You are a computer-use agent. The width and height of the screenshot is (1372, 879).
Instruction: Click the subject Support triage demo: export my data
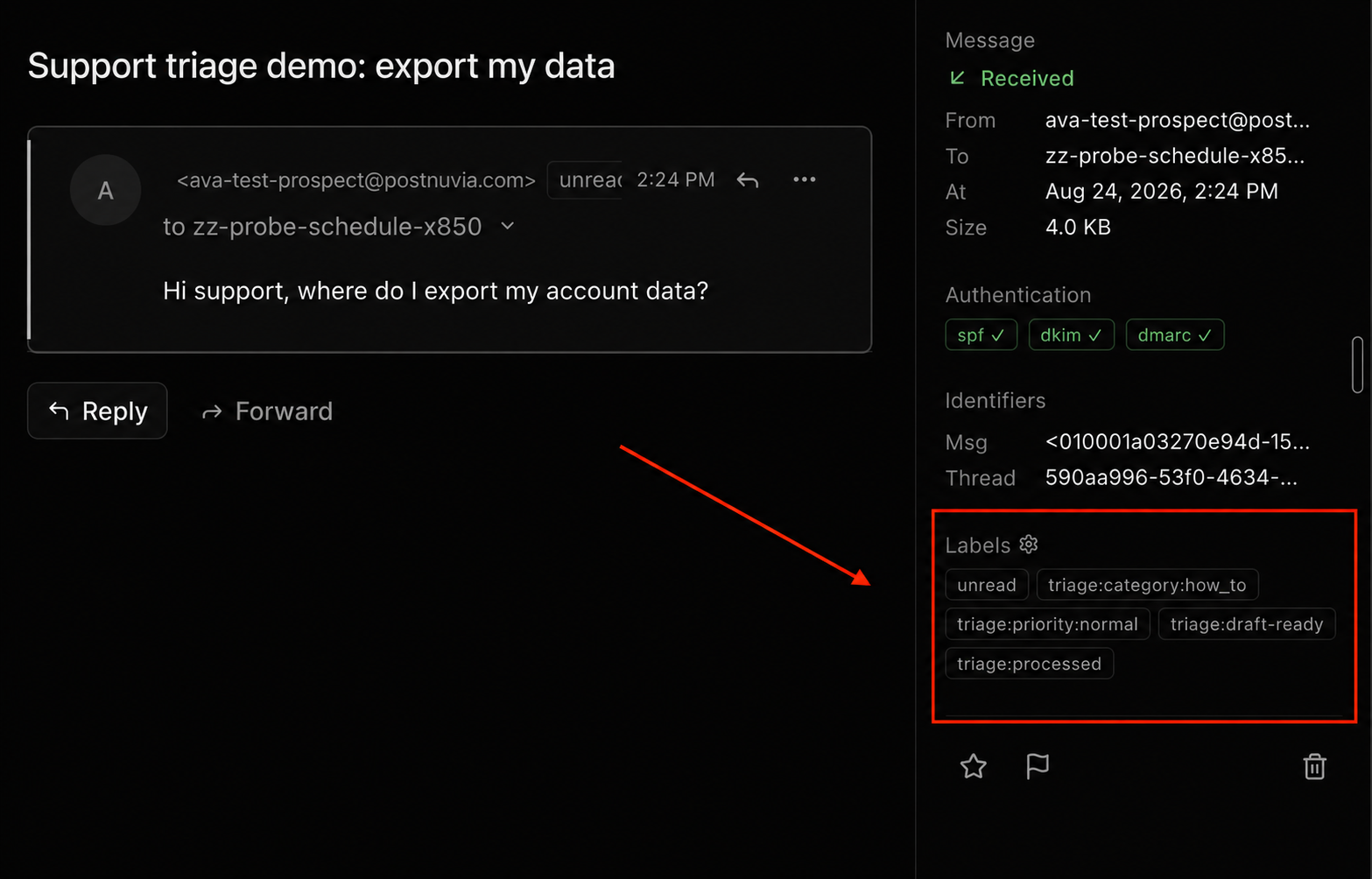point(321,67)
